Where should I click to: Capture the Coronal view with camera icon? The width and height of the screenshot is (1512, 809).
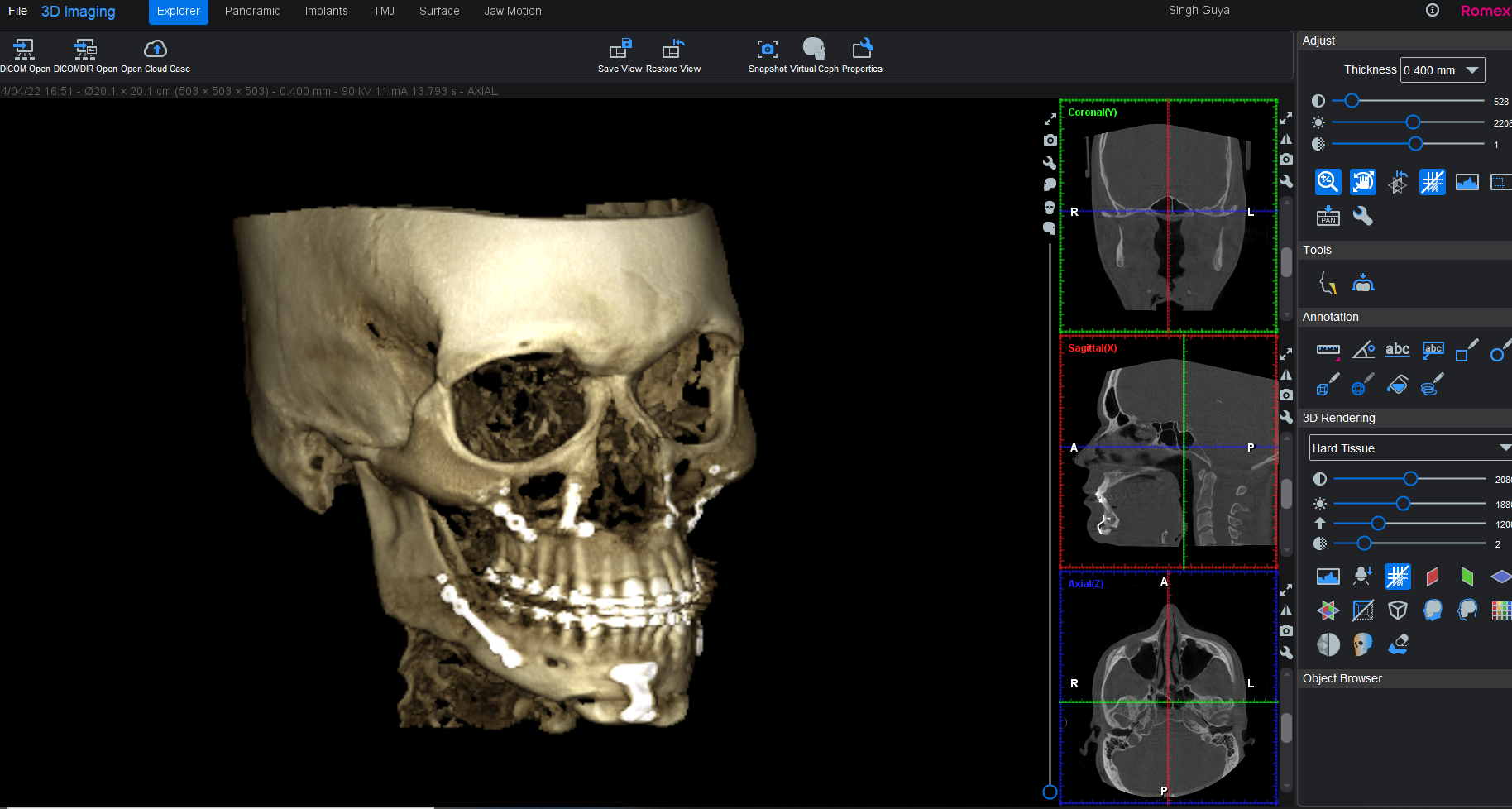(x=1286, y=160)
